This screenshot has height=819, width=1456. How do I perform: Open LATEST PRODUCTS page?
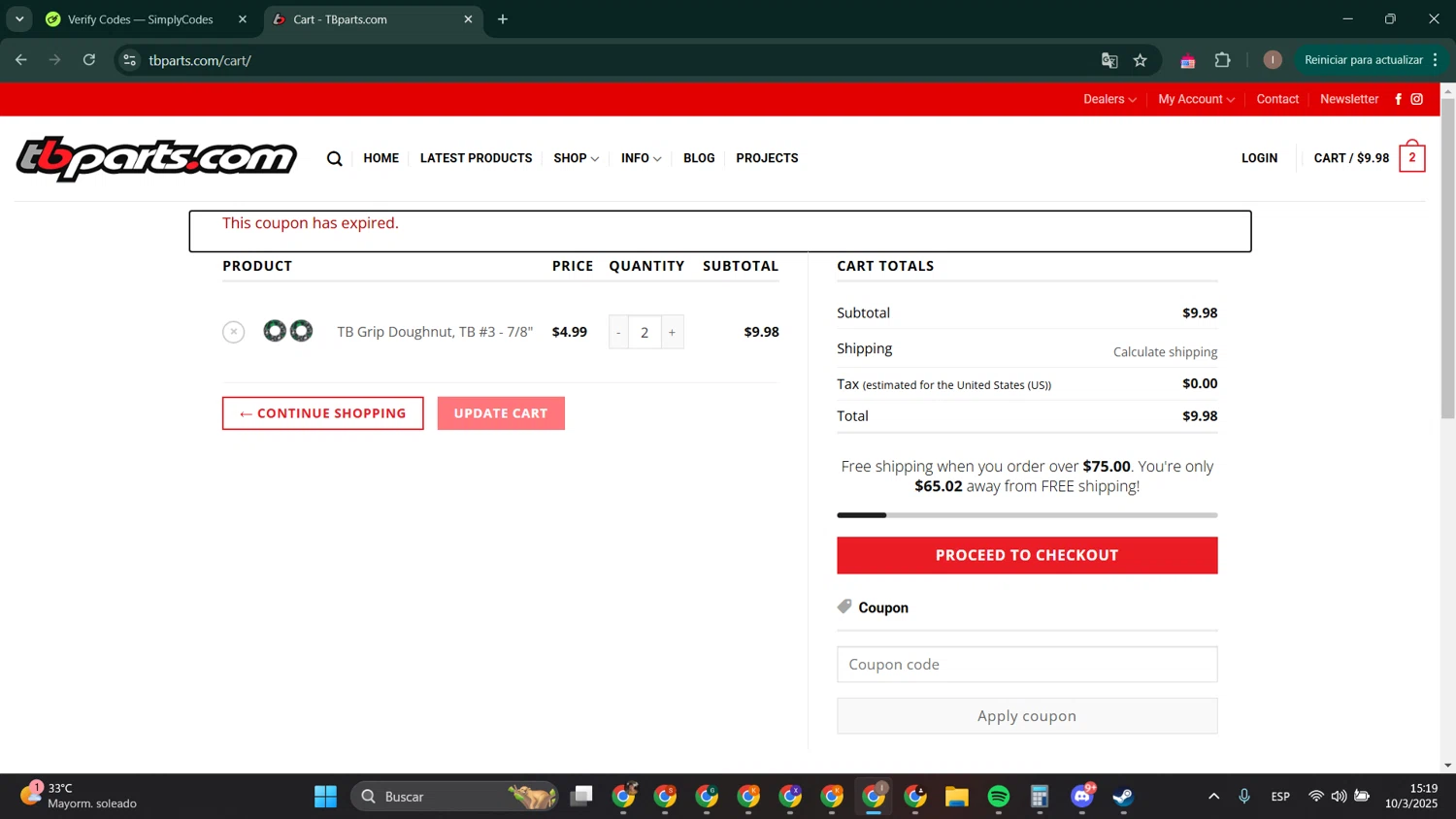pos(476,158)
